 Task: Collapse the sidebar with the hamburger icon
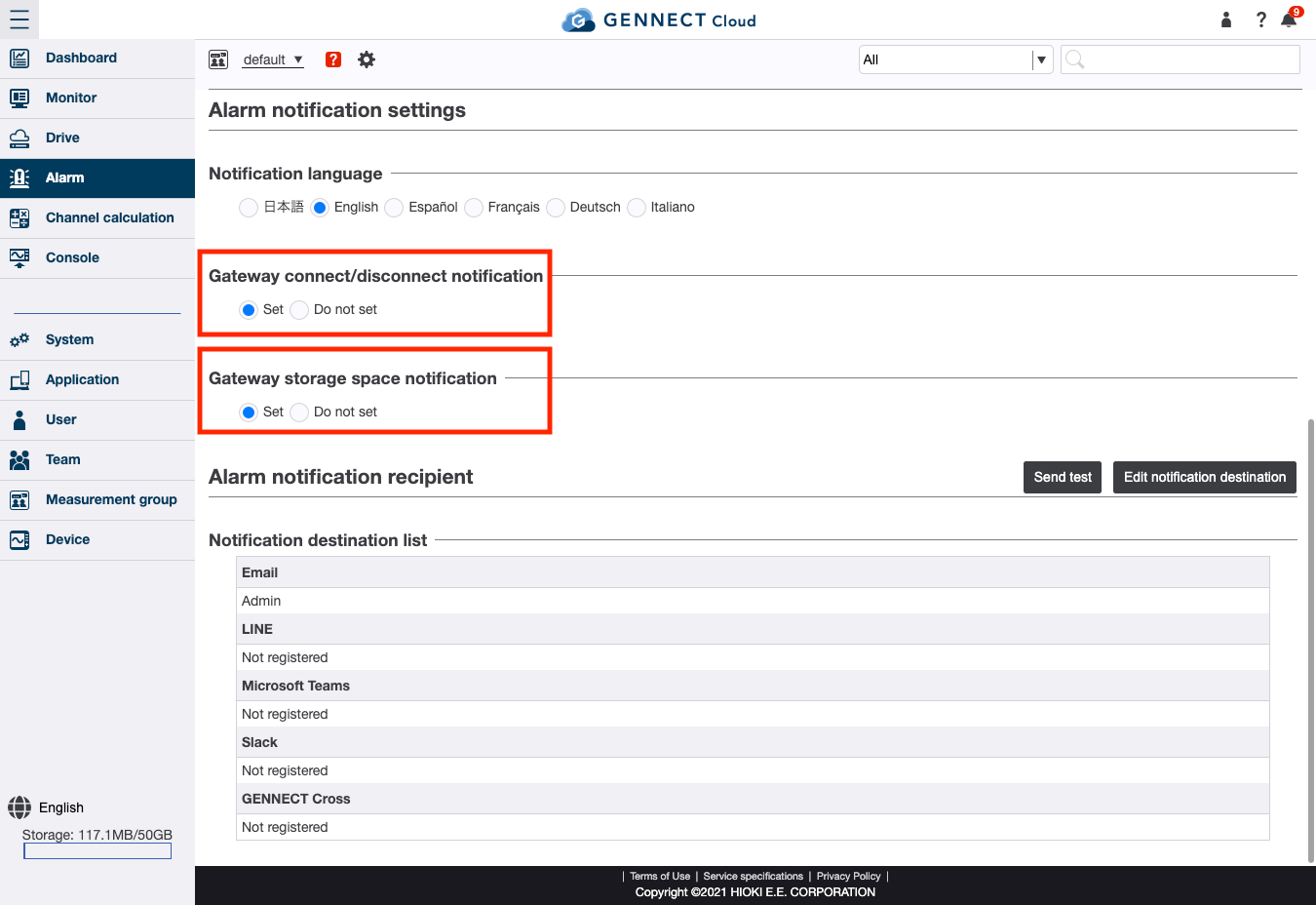(19, 20)
